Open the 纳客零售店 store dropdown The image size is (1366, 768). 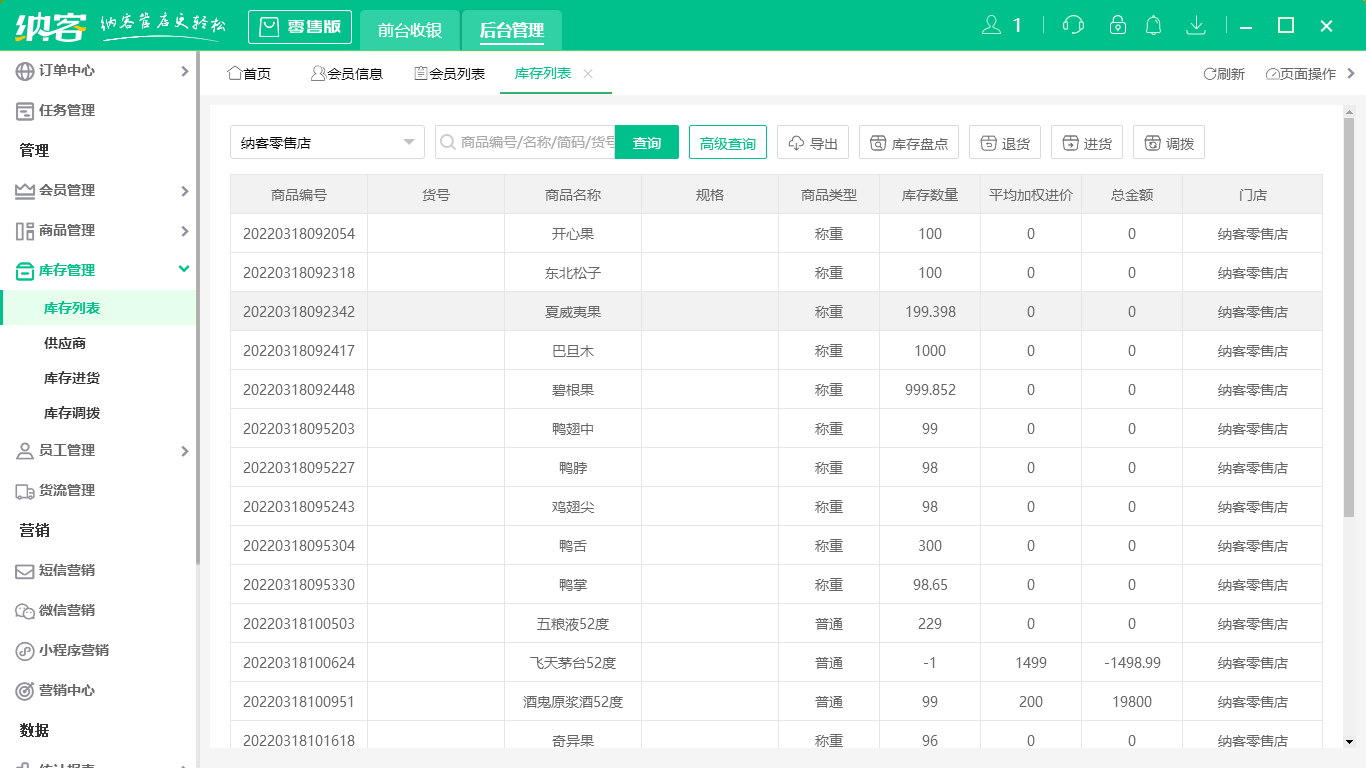click(327, 143)
